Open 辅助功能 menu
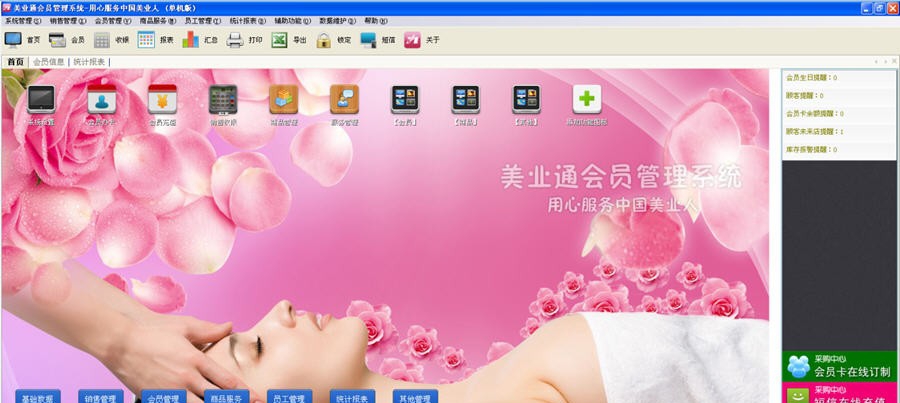Viewport: 900px width, 403px height. click(293, 21)
